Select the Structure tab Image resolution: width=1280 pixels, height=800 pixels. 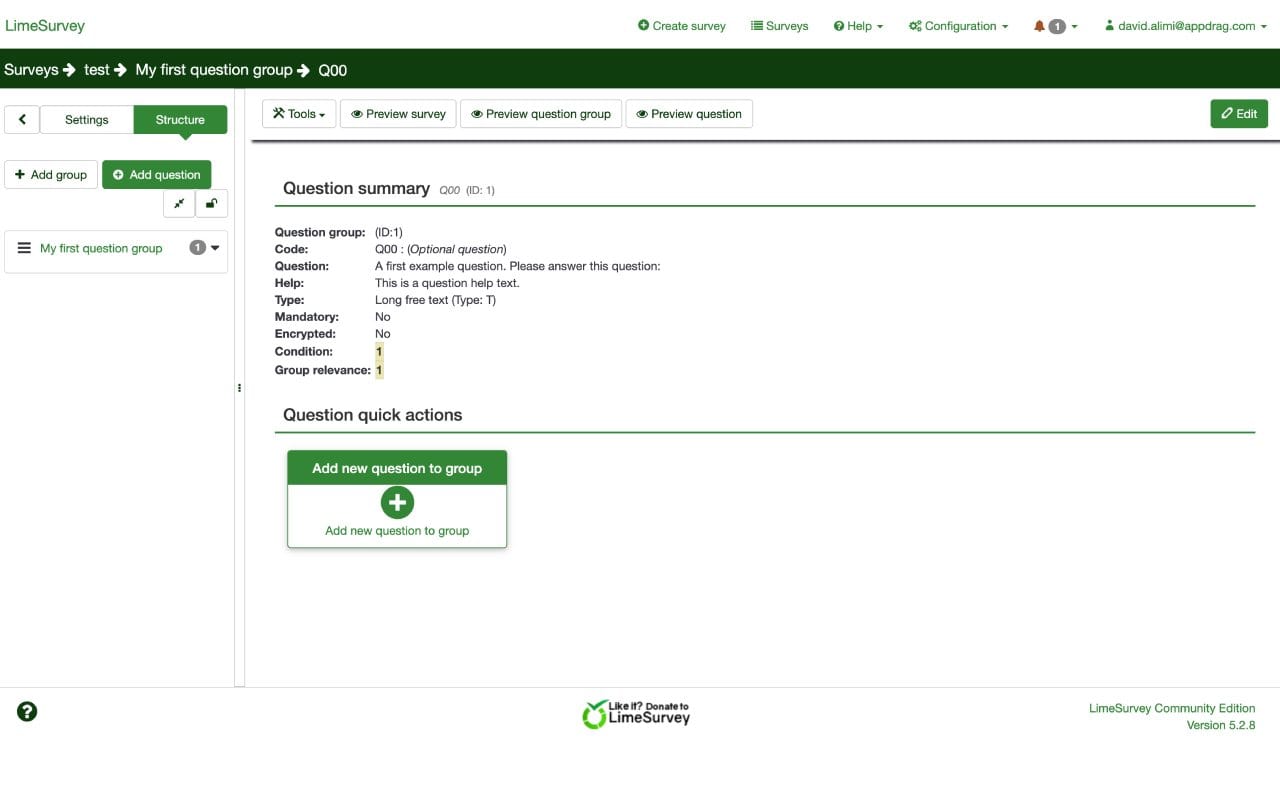180,119
